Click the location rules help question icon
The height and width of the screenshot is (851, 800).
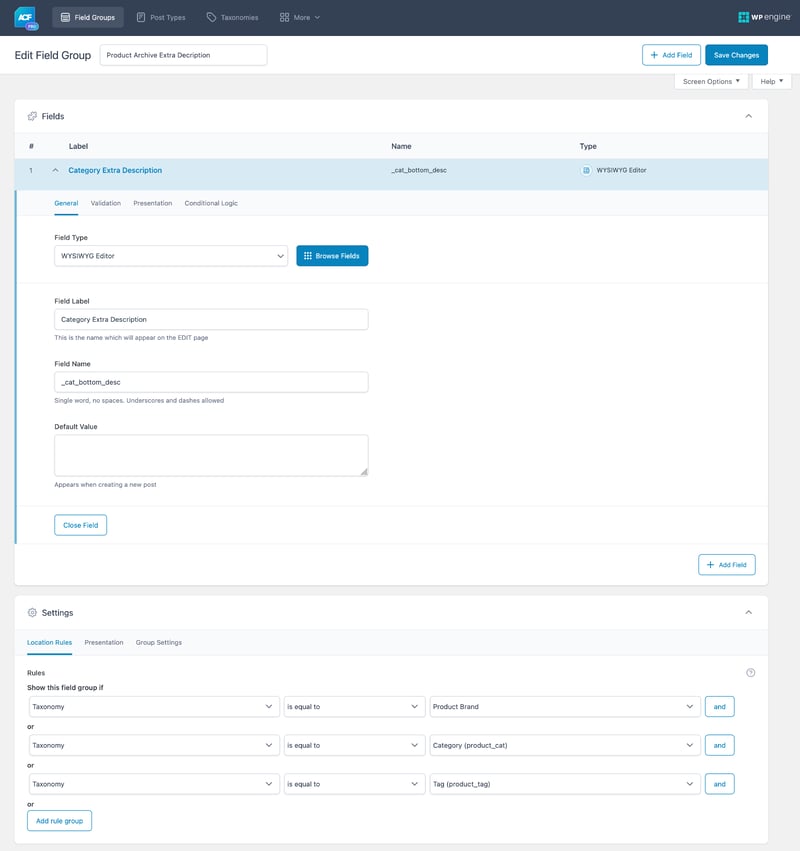click(x=750, y=673)
